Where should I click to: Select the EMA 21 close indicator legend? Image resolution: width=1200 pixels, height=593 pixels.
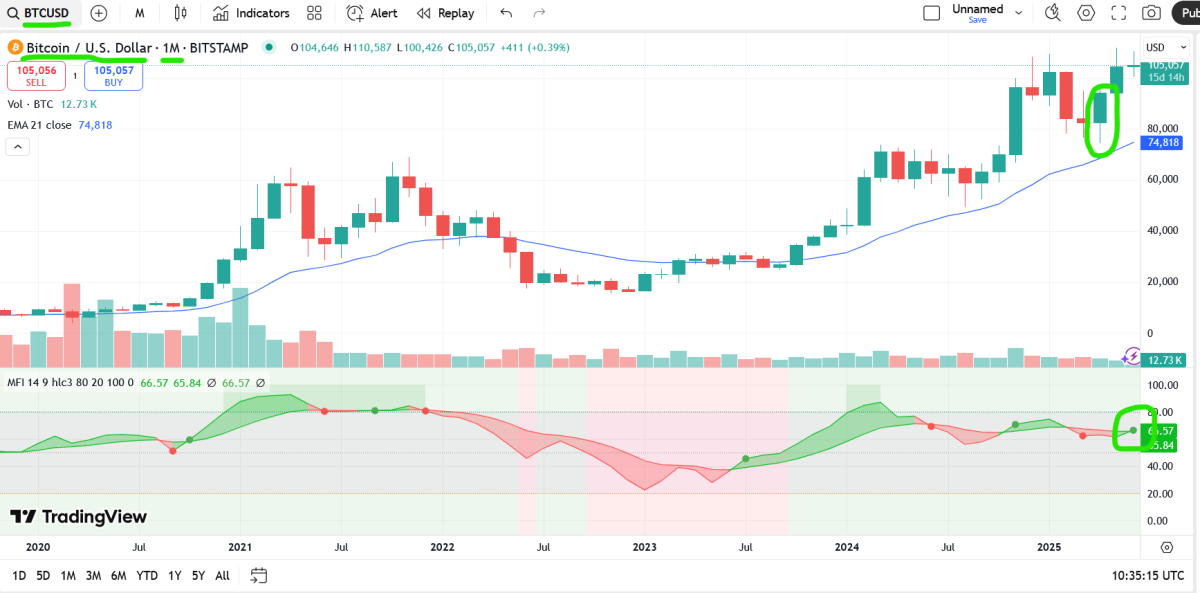39,125
